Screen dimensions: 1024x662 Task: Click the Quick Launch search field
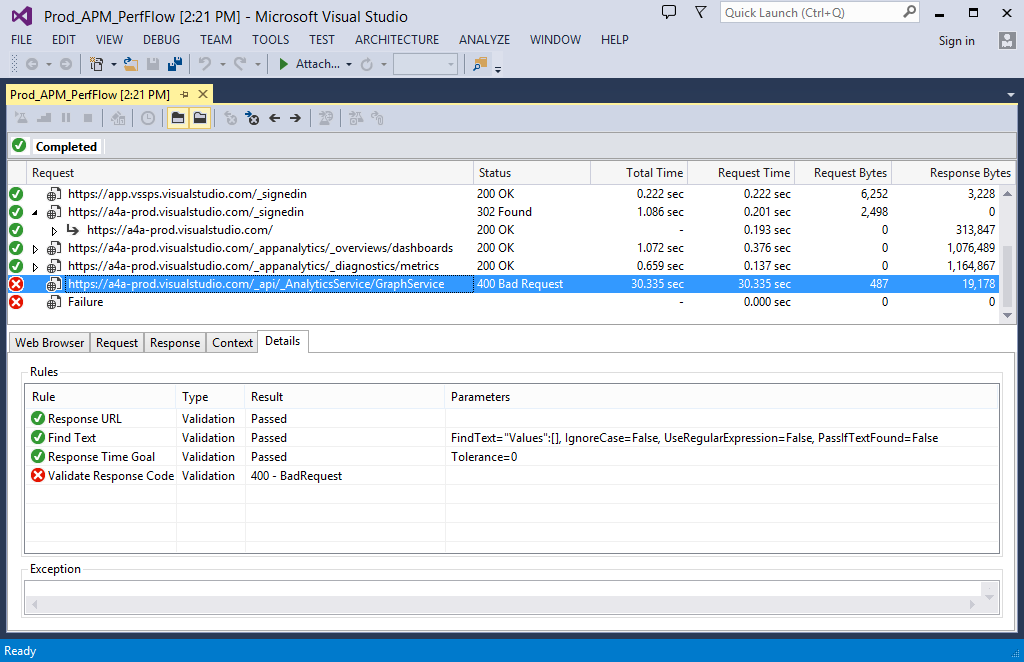click(820, 12)
